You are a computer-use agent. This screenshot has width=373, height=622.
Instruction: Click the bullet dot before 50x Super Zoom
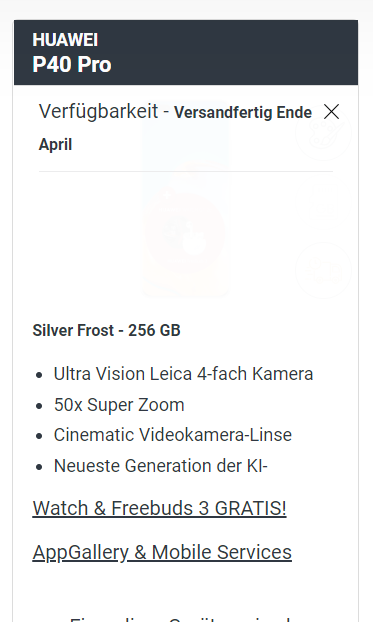[x=39, y=406]
